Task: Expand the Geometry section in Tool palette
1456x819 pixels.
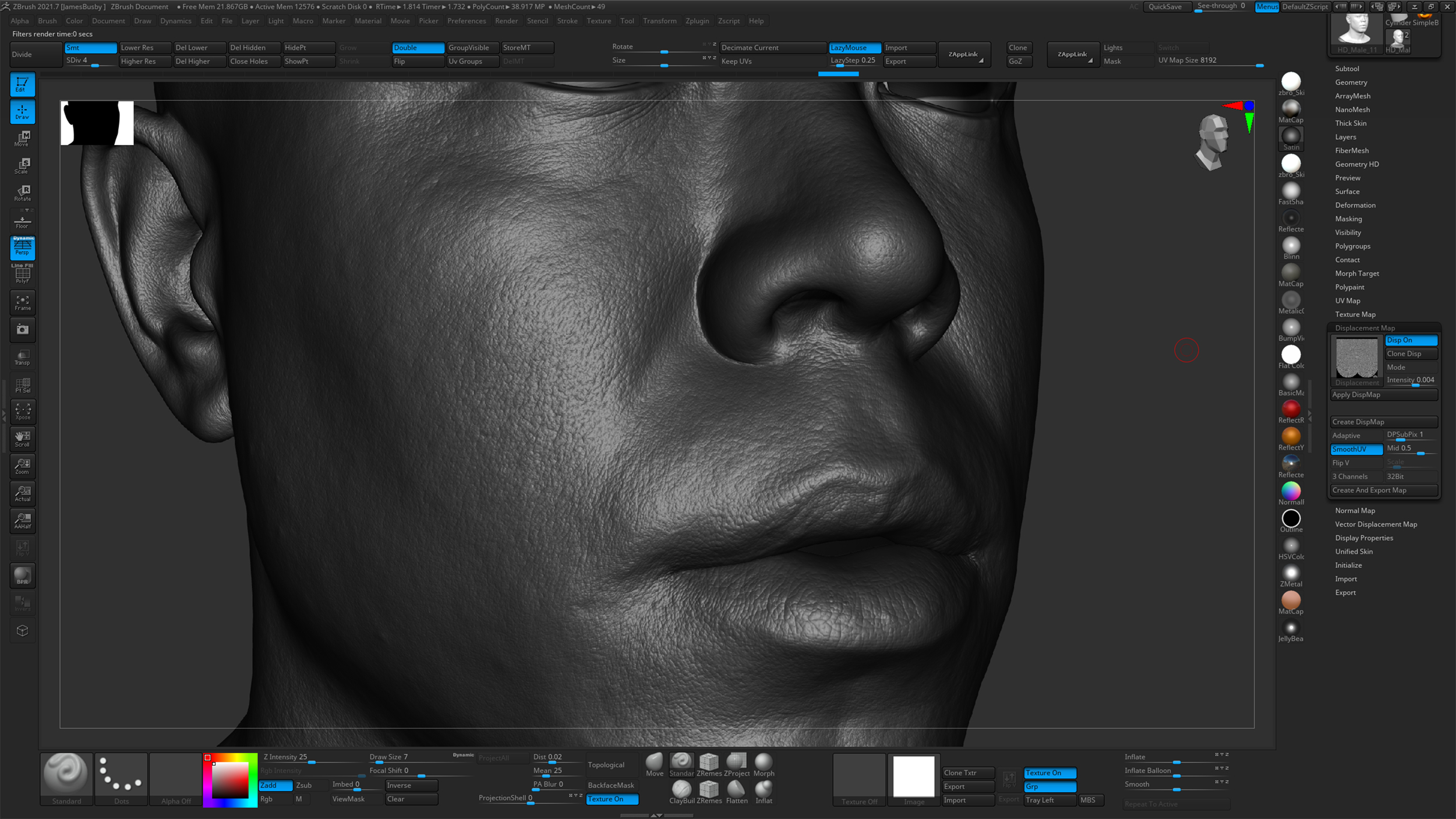Action: point(1351,82)
